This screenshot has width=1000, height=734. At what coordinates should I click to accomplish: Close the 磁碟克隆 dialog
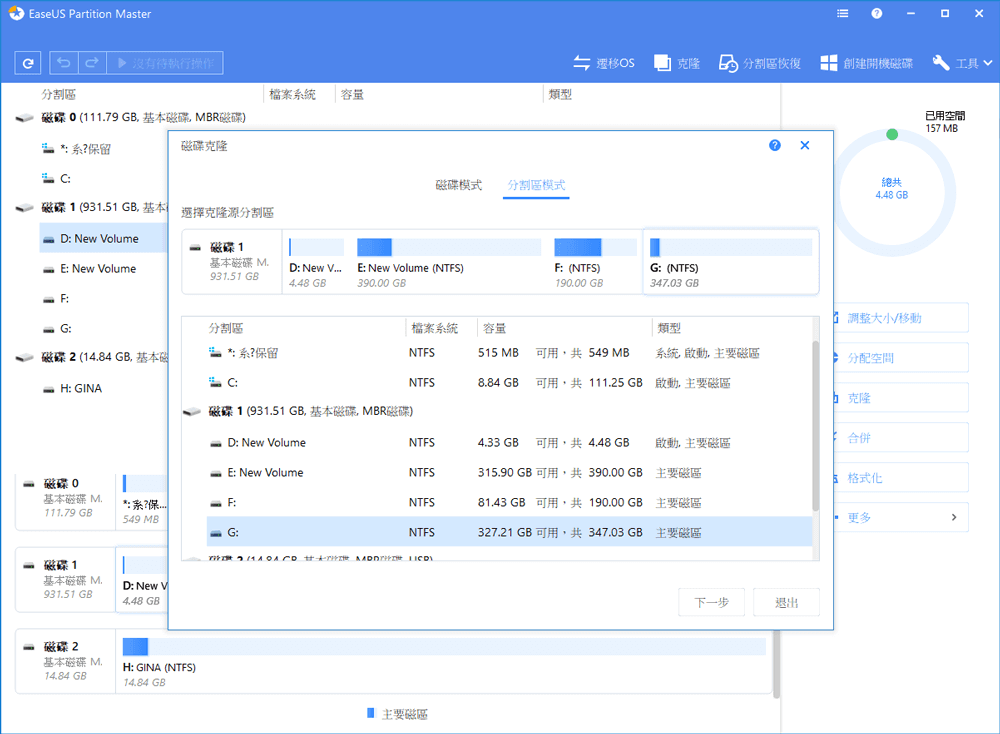pos(805,145)
